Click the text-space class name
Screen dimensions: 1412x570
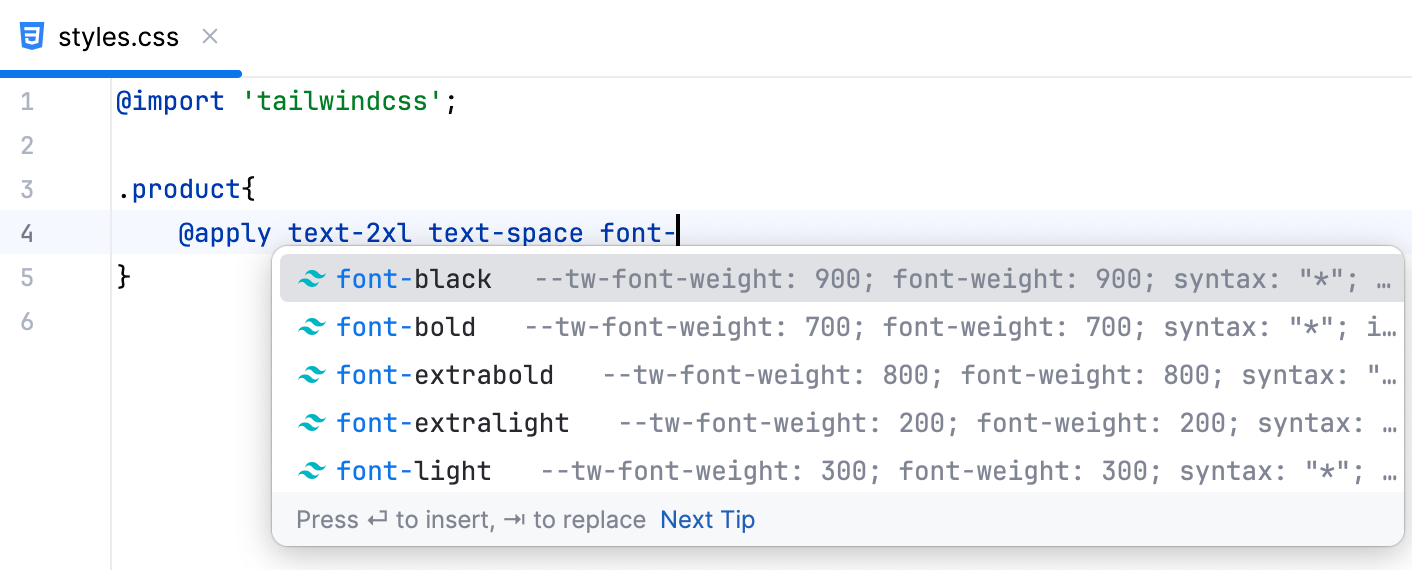click(x=506, y=234)
